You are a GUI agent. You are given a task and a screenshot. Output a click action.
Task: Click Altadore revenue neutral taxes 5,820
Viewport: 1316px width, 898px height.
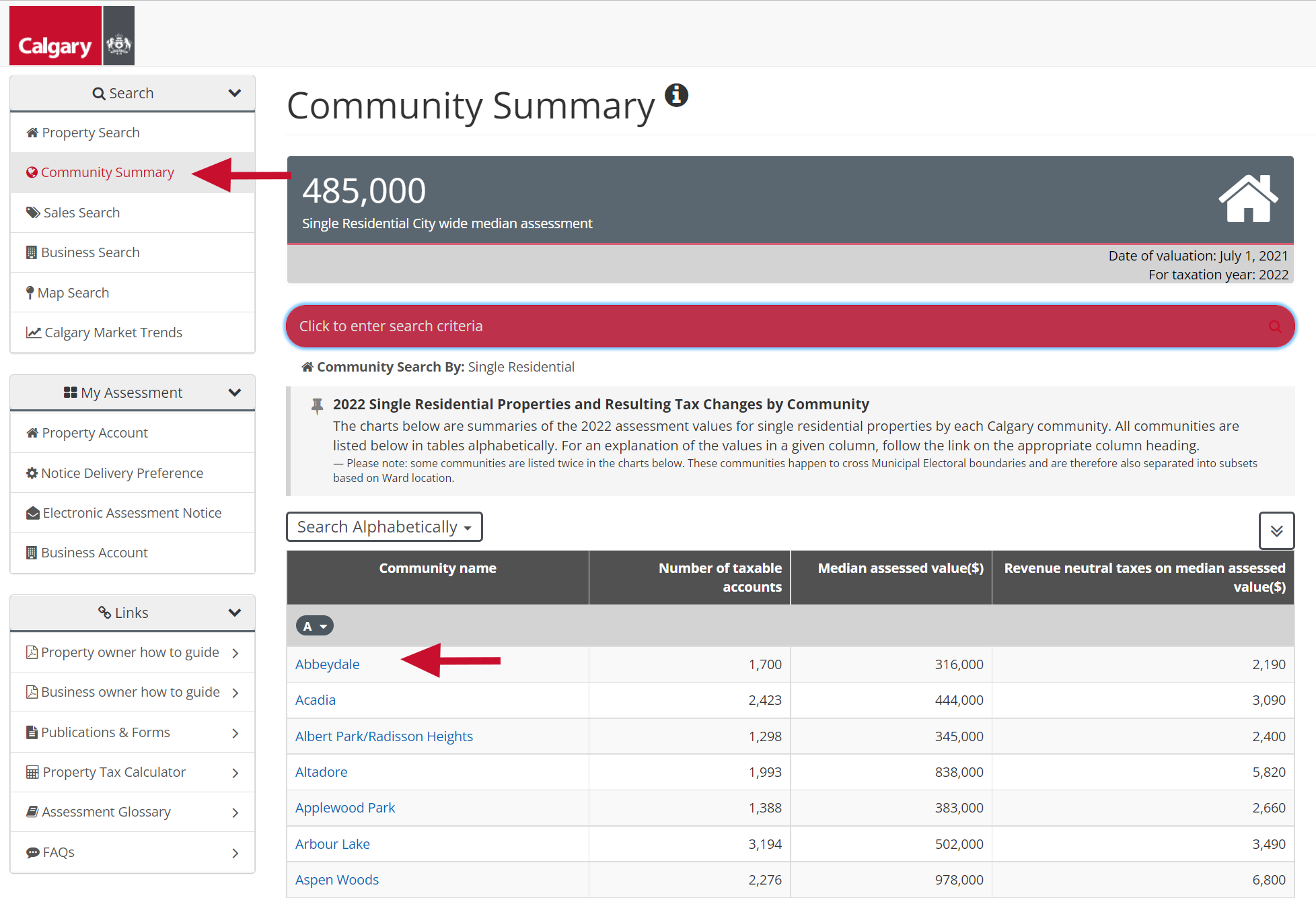[1269, 772]
